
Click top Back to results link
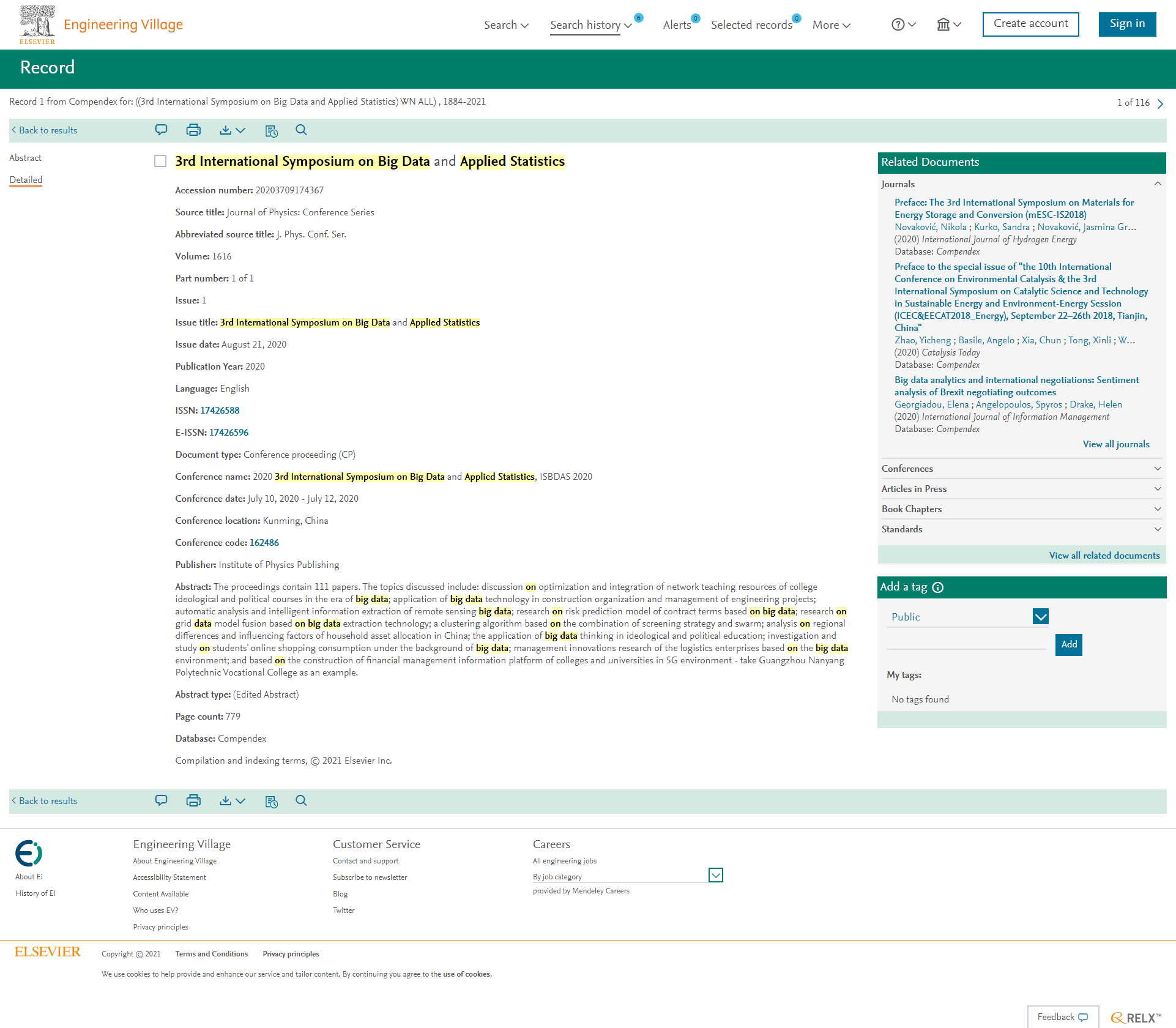45,130
